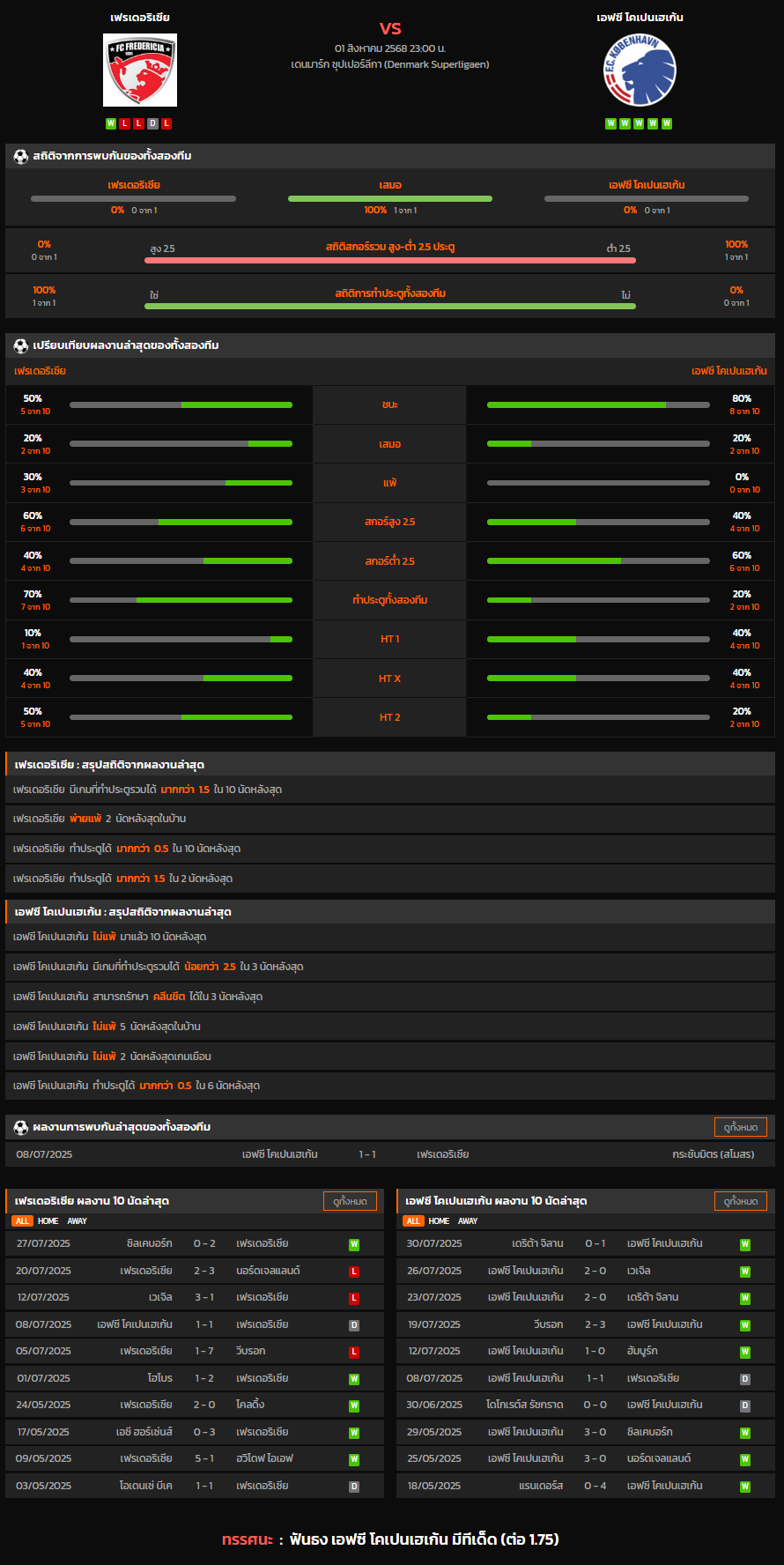Click view-all button in København last 10 section

pyautogui.click(x=741, y=1201)
